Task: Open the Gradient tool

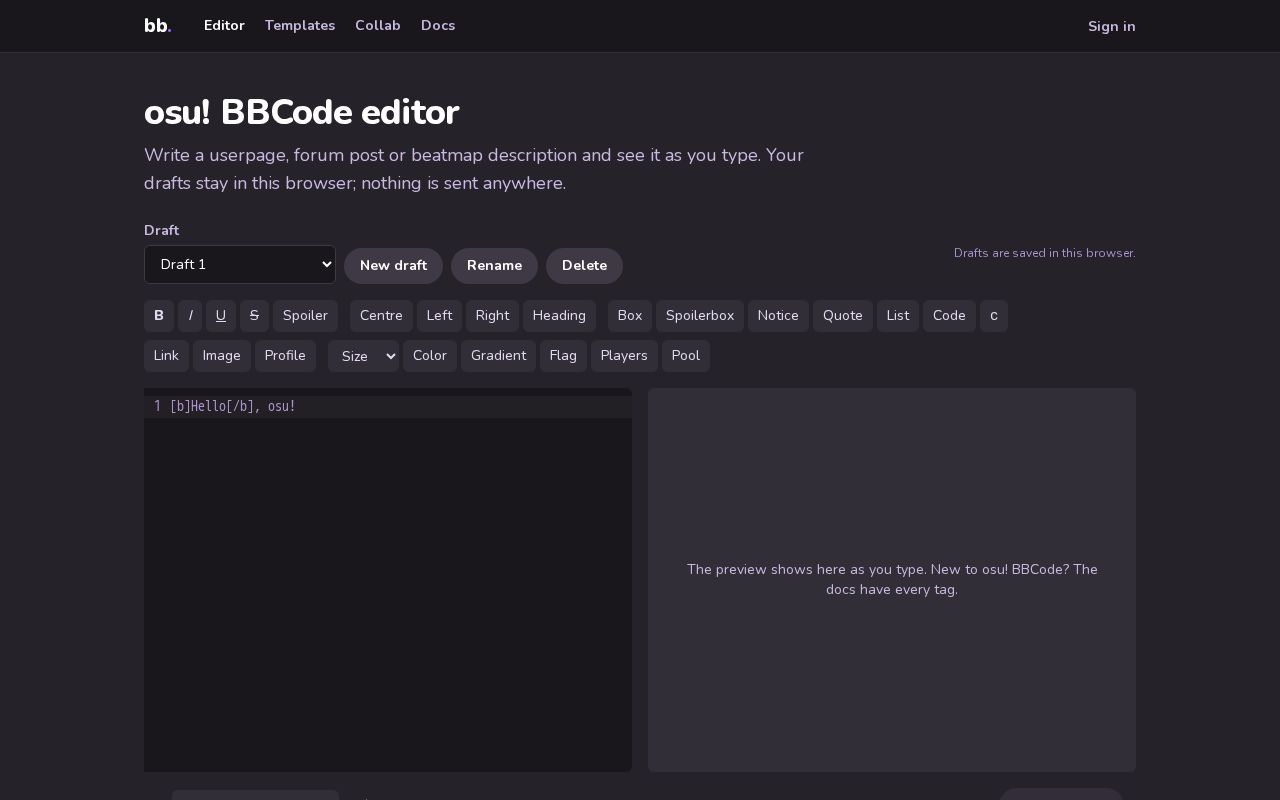Action: 498,356
